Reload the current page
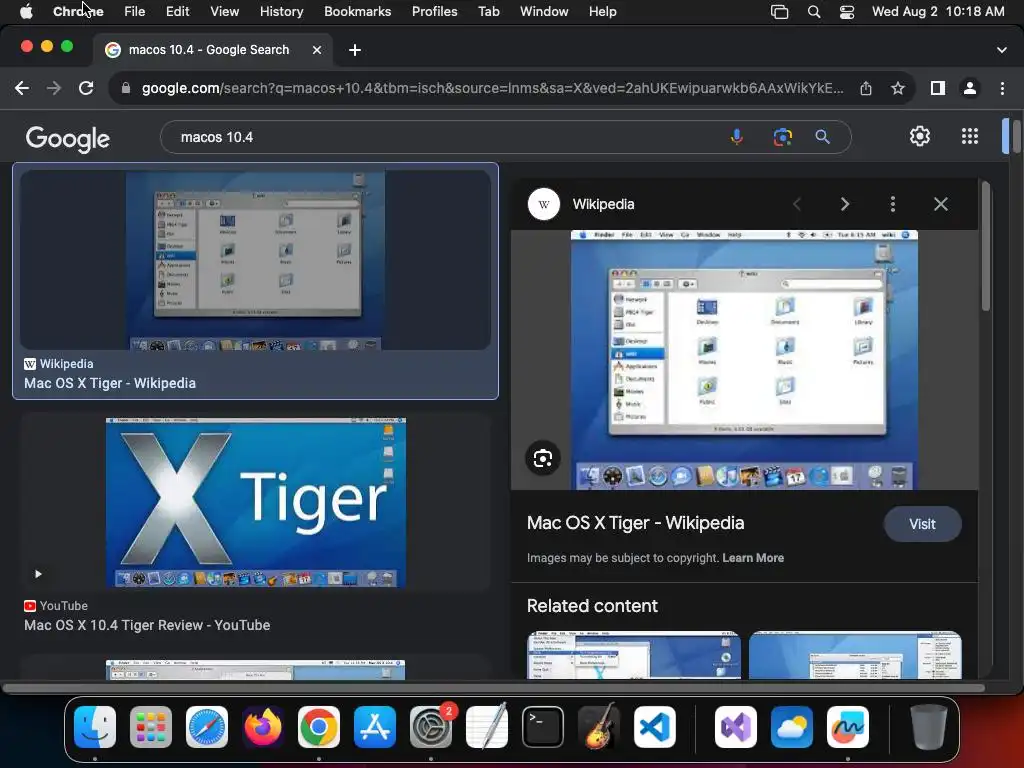The height and width of the screenshot is (768, 1024). point(86,88)
